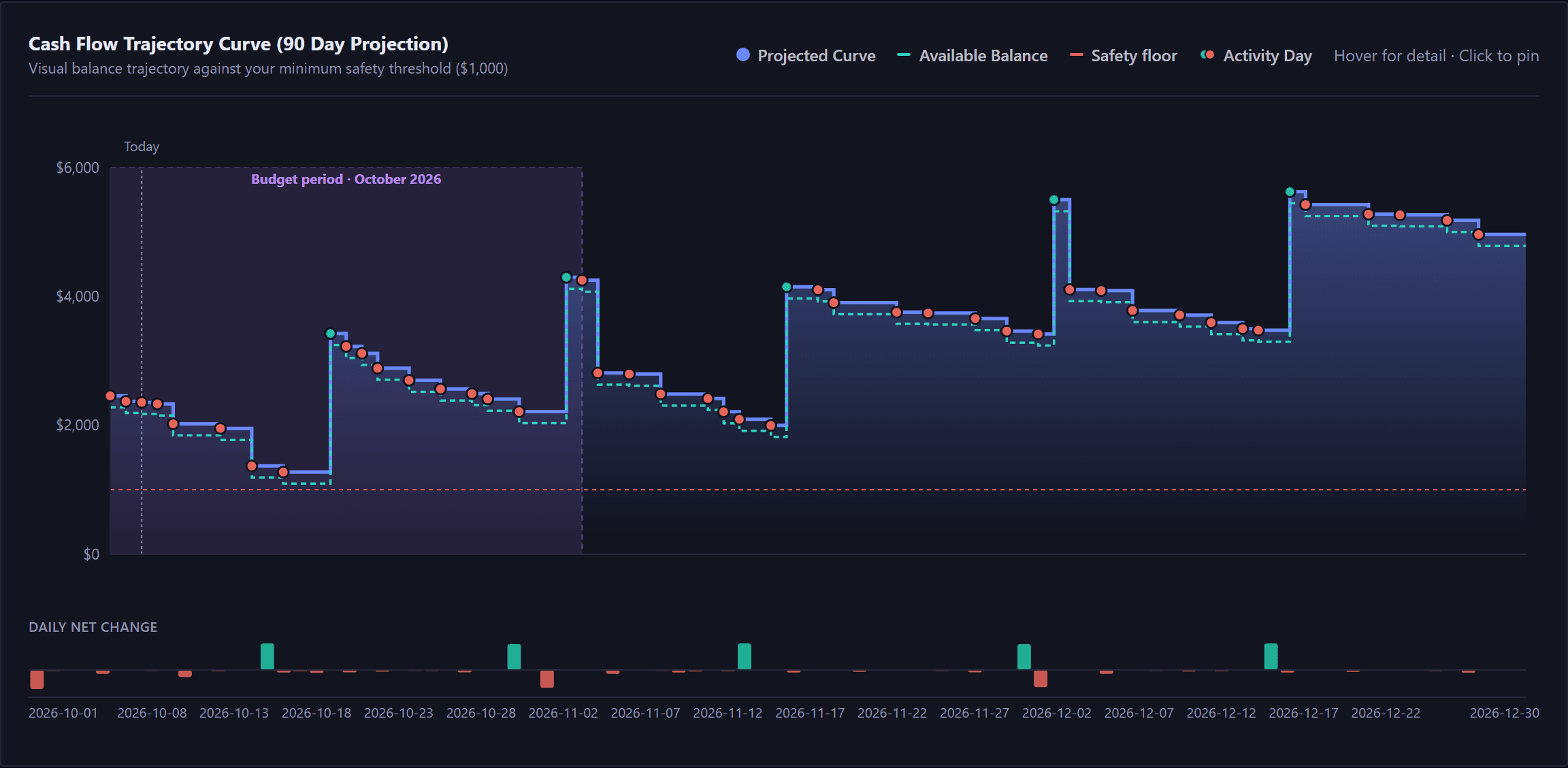1568x768 pixels.
Task: Click the subtitle mentioning safety threshold ($1,000)
Action: 268,69
